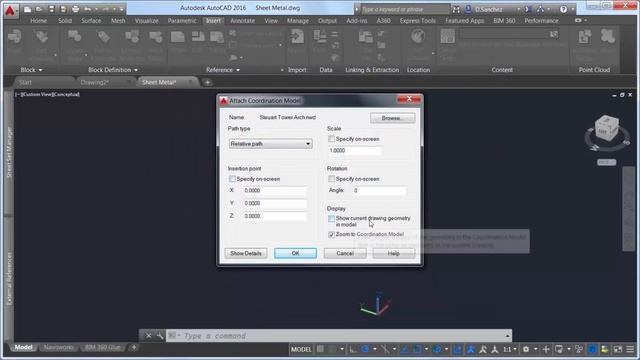Check Specify on-screen under Scale
The height and width of the screenshot is (360, 640).
click(x=331, y=139)
